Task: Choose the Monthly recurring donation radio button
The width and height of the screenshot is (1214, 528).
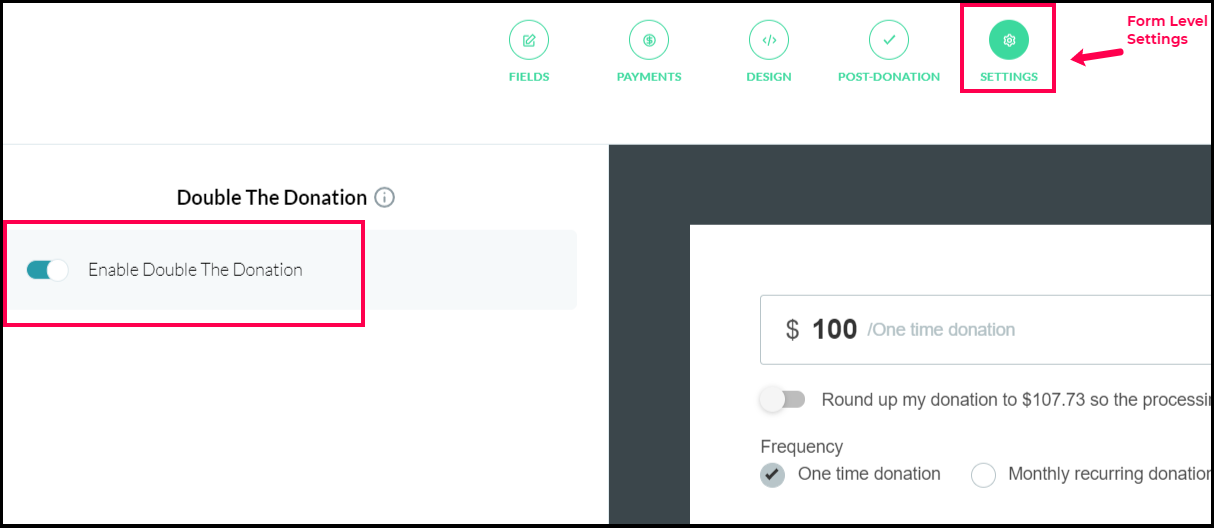Action: point(984,475)
